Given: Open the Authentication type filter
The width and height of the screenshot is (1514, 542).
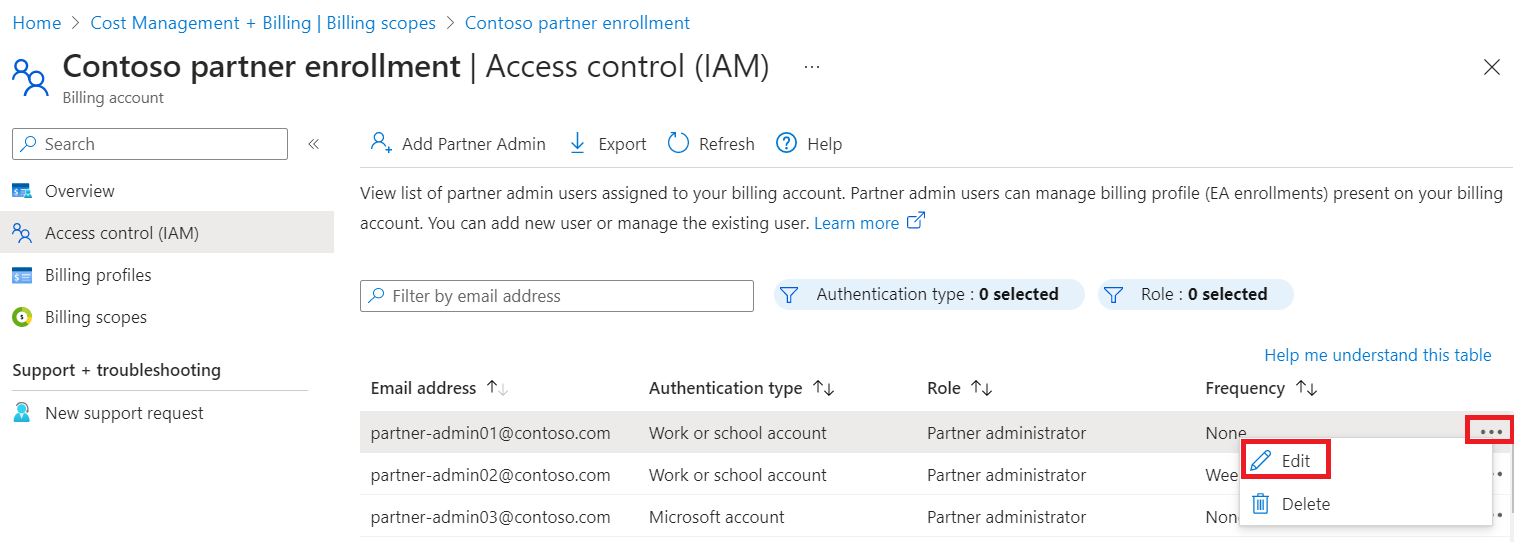Looking at the screenshot, I should pyautogui.click(x=929, y=294).
